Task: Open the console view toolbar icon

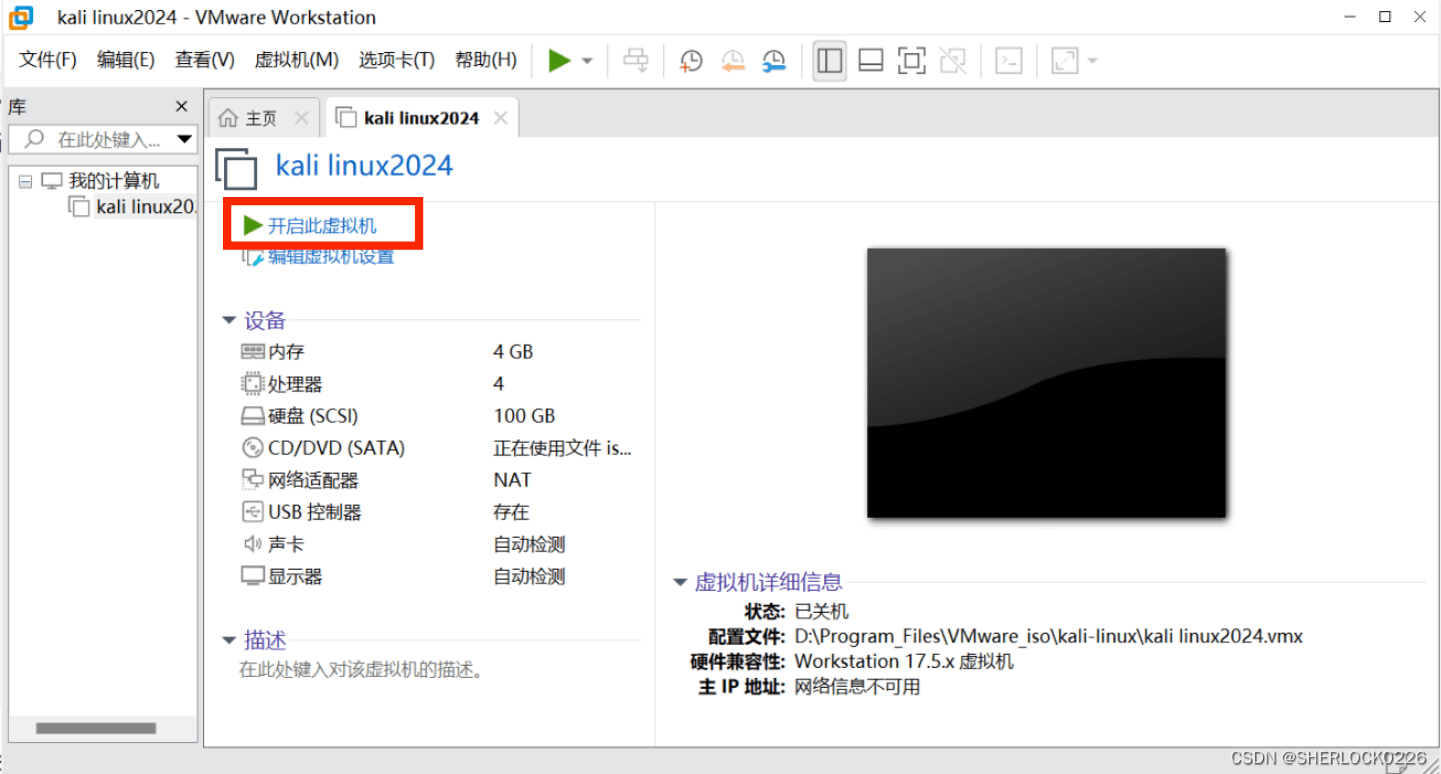Action: (1009, 61)
